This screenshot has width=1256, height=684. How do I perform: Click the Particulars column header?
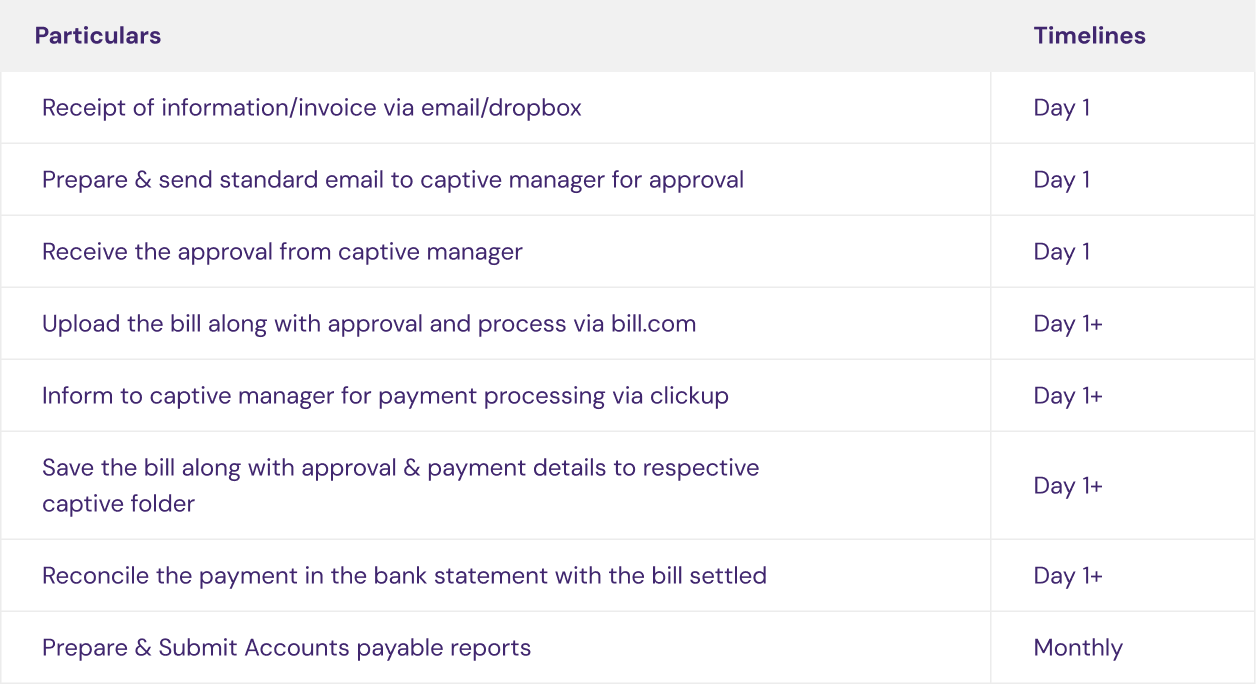(97, 35)
